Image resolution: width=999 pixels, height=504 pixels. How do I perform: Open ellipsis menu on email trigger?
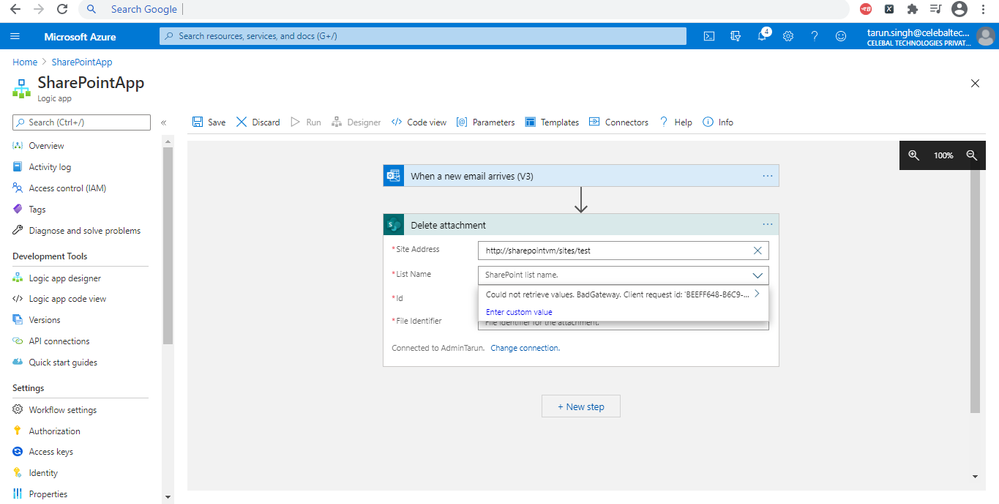[768, 176]
